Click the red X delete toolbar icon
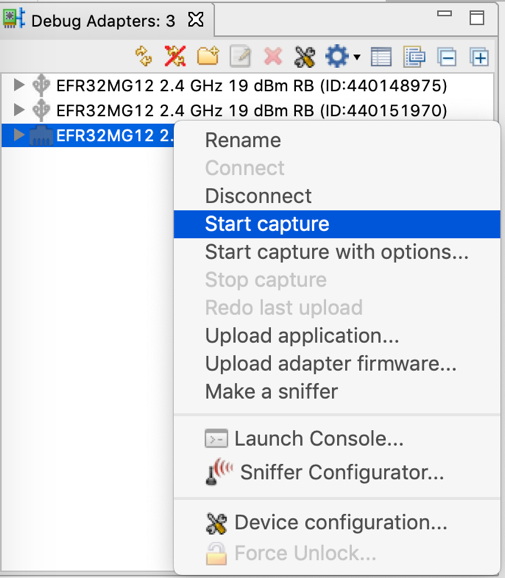Screen dimensions: 505x578 pyautogui.click(x=273, y=57)
